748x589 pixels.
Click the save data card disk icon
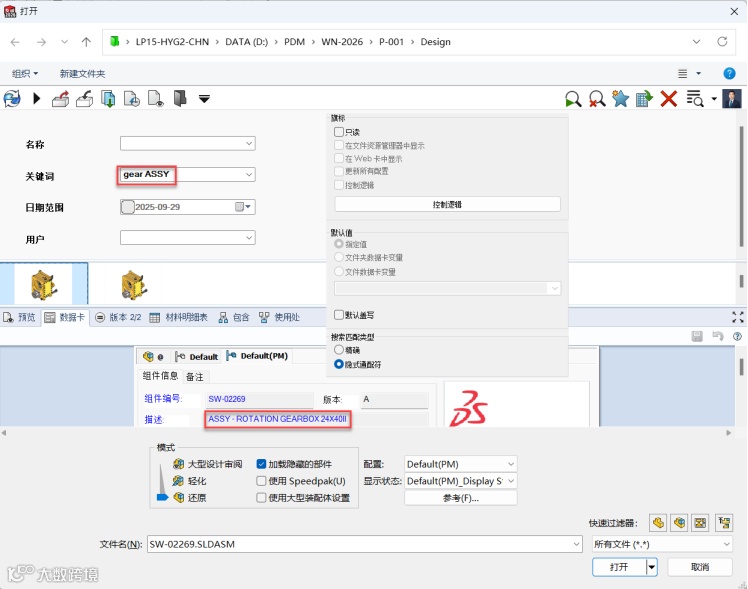pos(697,336)
